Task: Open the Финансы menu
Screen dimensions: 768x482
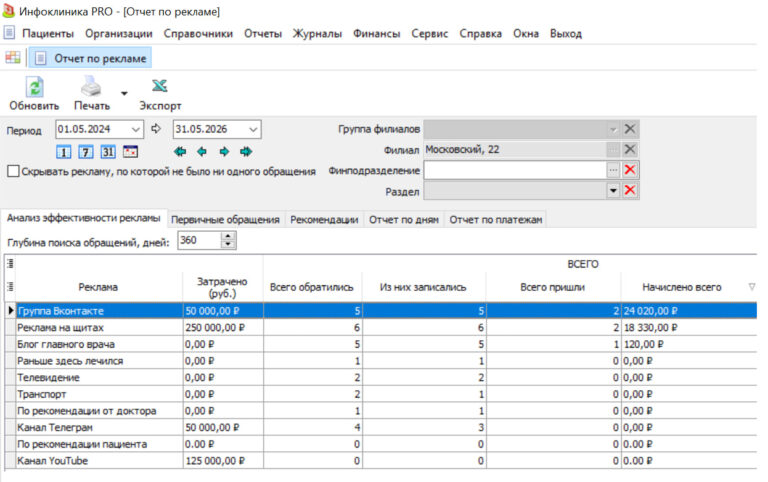Action: pos(377,34)
